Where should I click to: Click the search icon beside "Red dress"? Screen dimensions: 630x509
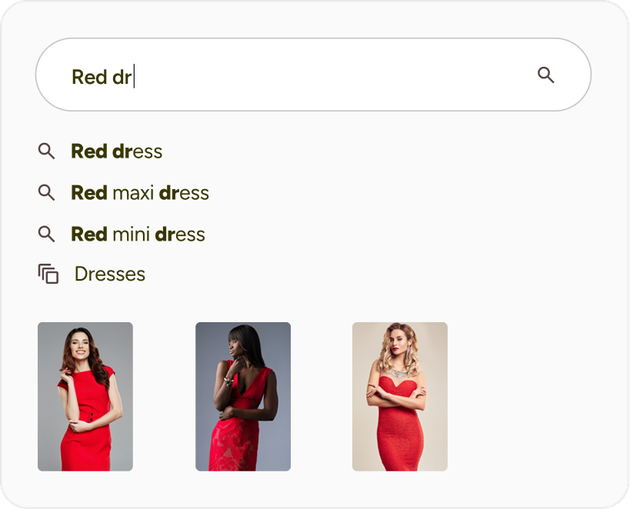pyautogui.click(x=46, y=151)
